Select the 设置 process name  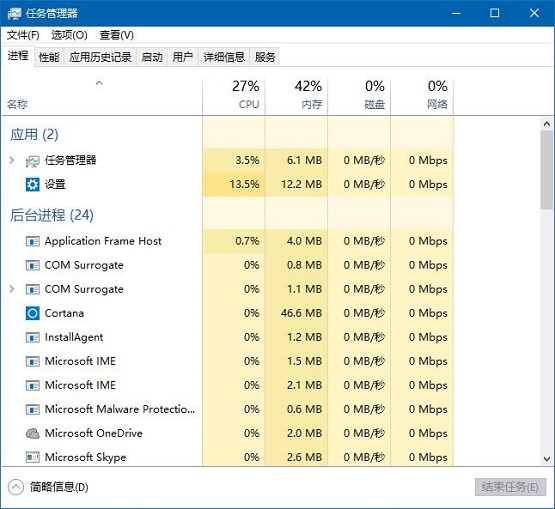click(x=55, y=184)
